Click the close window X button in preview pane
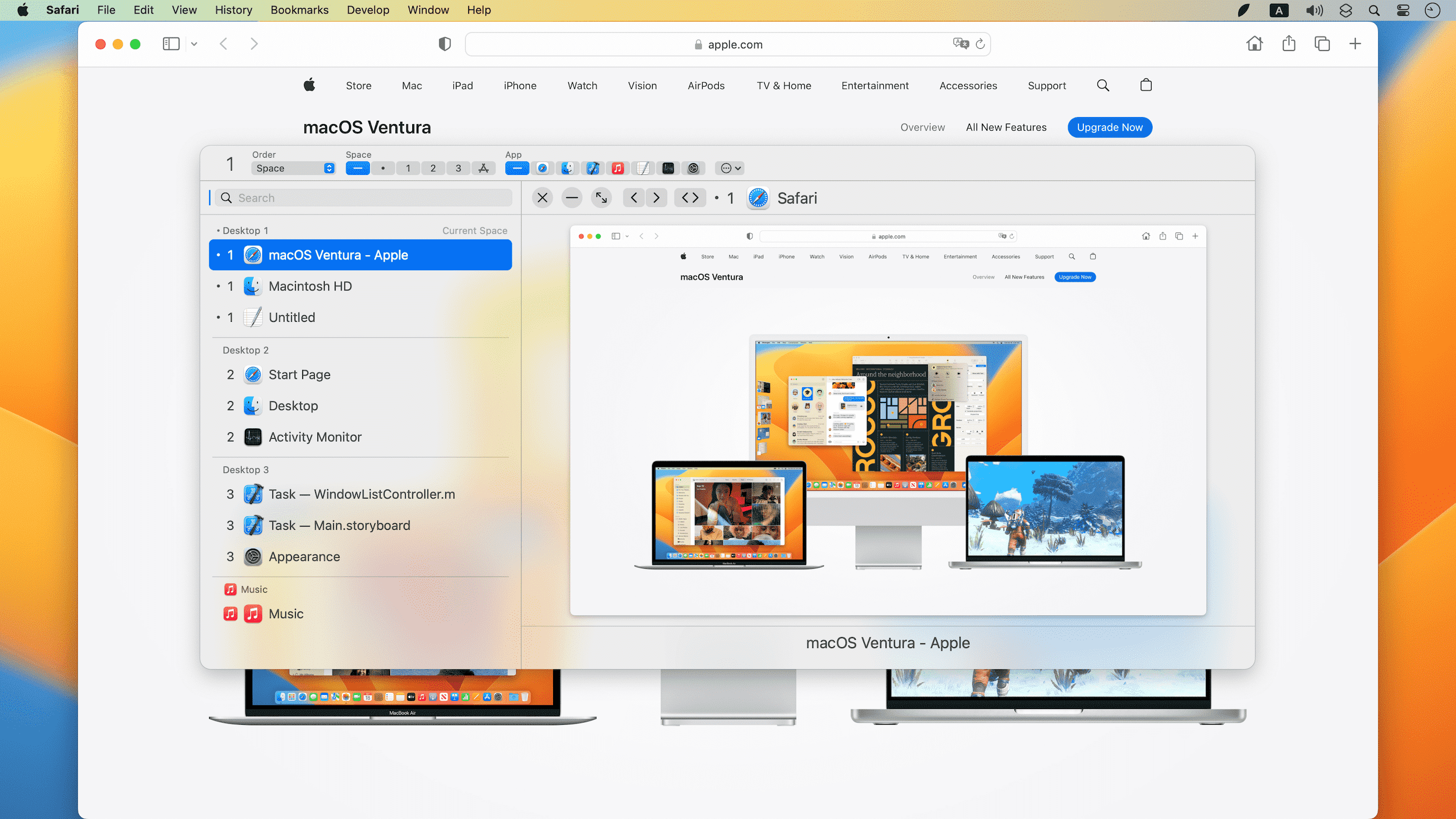The width and height of the screenshot is (1456, 819). coord(542,198)
